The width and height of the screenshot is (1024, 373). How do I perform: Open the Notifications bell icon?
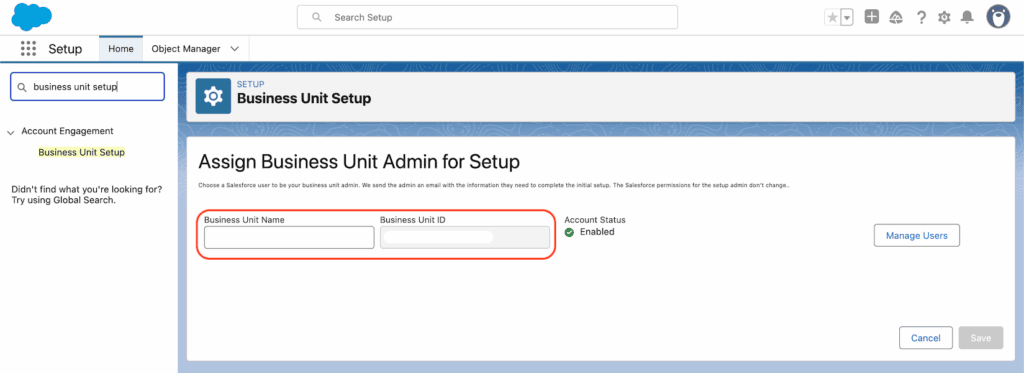967,18
